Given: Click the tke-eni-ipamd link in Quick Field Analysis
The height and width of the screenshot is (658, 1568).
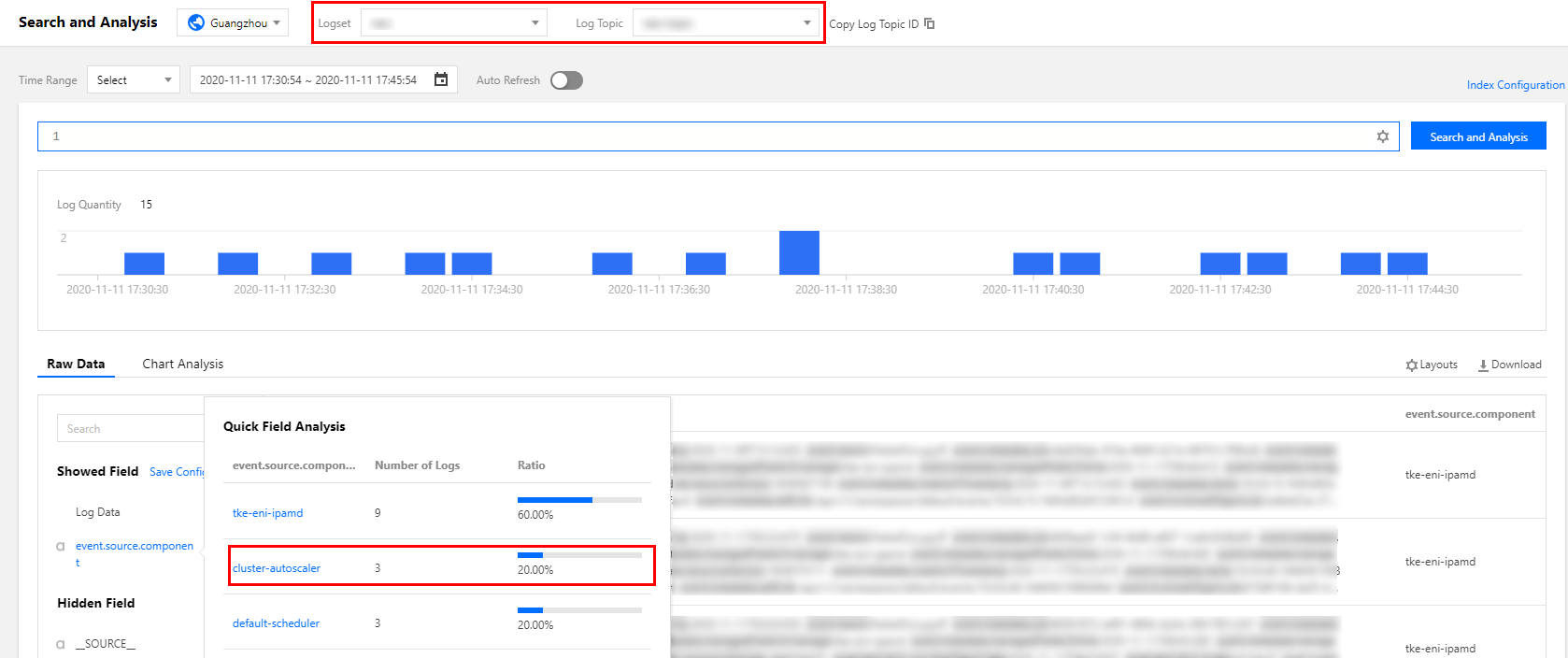Looking at the screenshot, I should (267, 513).
